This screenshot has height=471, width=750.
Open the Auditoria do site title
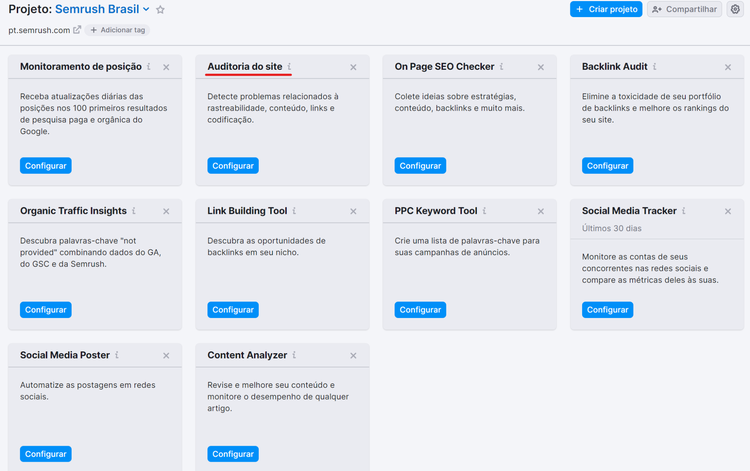click(244, 66)
